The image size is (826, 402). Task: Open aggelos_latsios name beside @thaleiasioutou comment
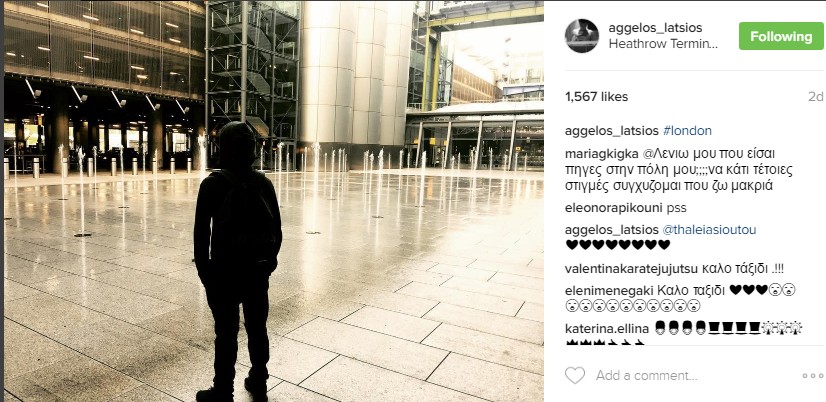click(x=612, y=230)
